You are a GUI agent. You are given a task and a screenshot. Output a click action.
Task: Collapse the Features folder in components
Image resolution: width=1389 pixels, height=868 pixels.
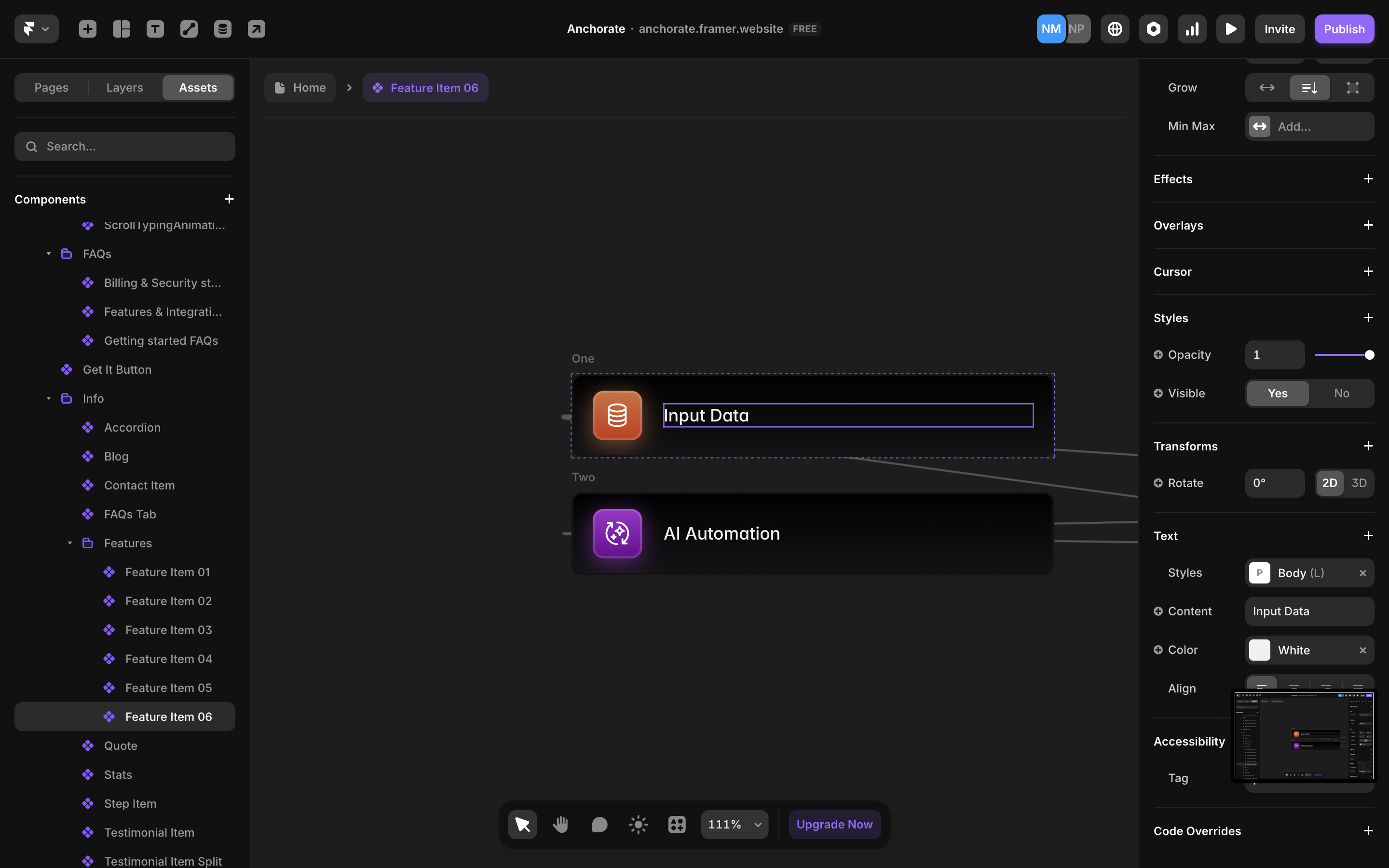[x=70, y=543]
